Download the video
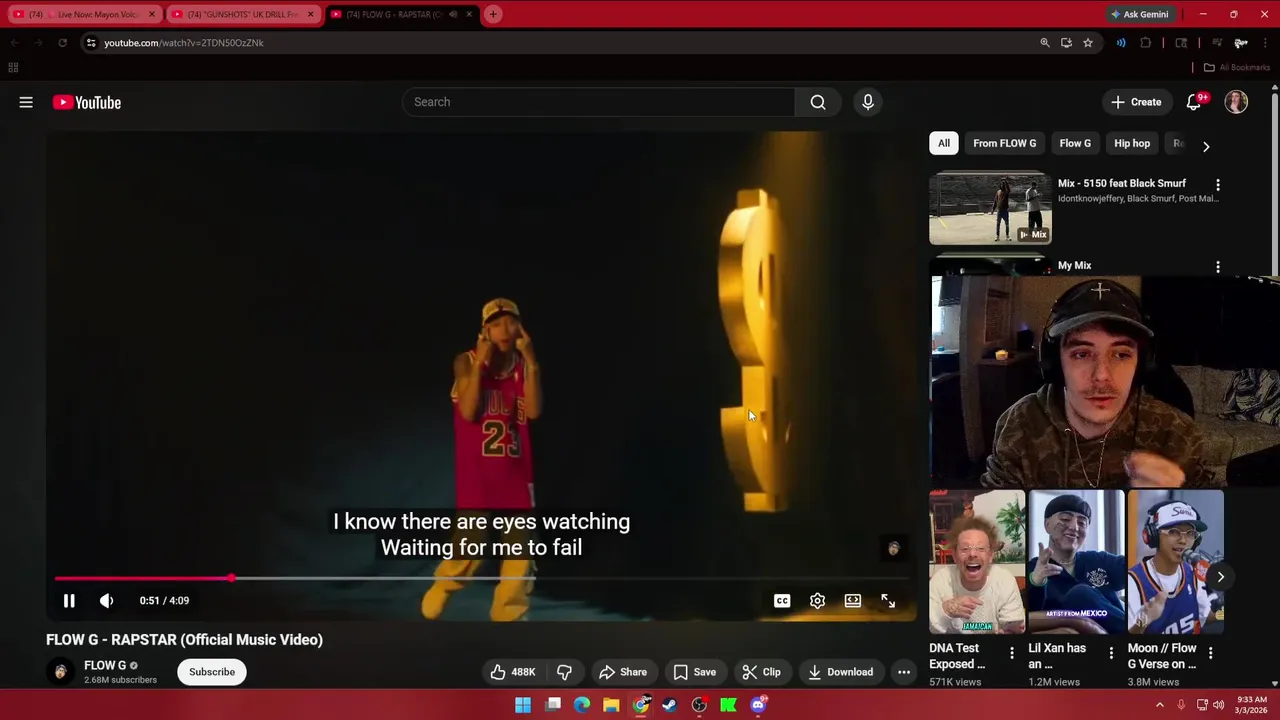Image resolution: width=1280 pixels, height=720 pixels. [x=840, y=672]
